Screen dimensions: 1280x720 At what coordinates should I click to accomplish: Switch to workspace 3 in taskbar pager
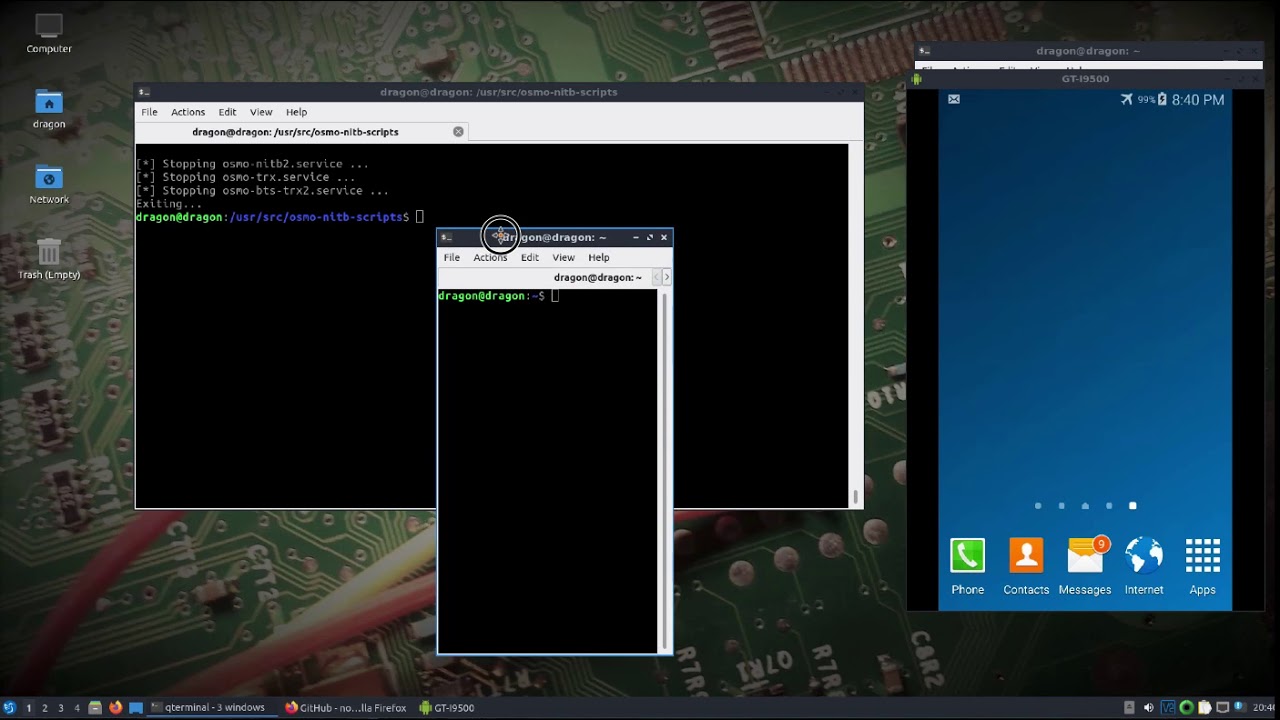tap(60, 708)
